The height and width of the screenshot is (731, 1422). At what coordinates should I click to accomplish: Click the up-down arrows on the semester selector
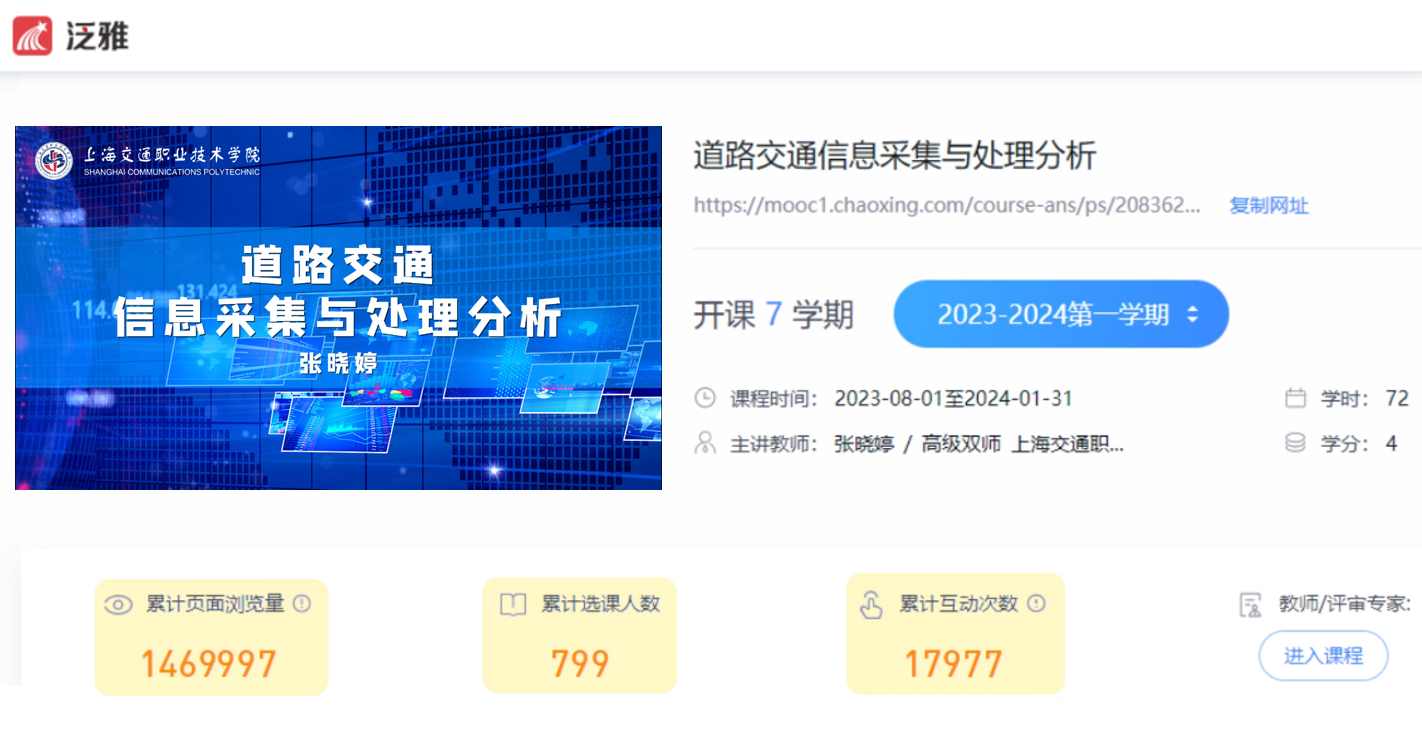tap(1192, 315)
